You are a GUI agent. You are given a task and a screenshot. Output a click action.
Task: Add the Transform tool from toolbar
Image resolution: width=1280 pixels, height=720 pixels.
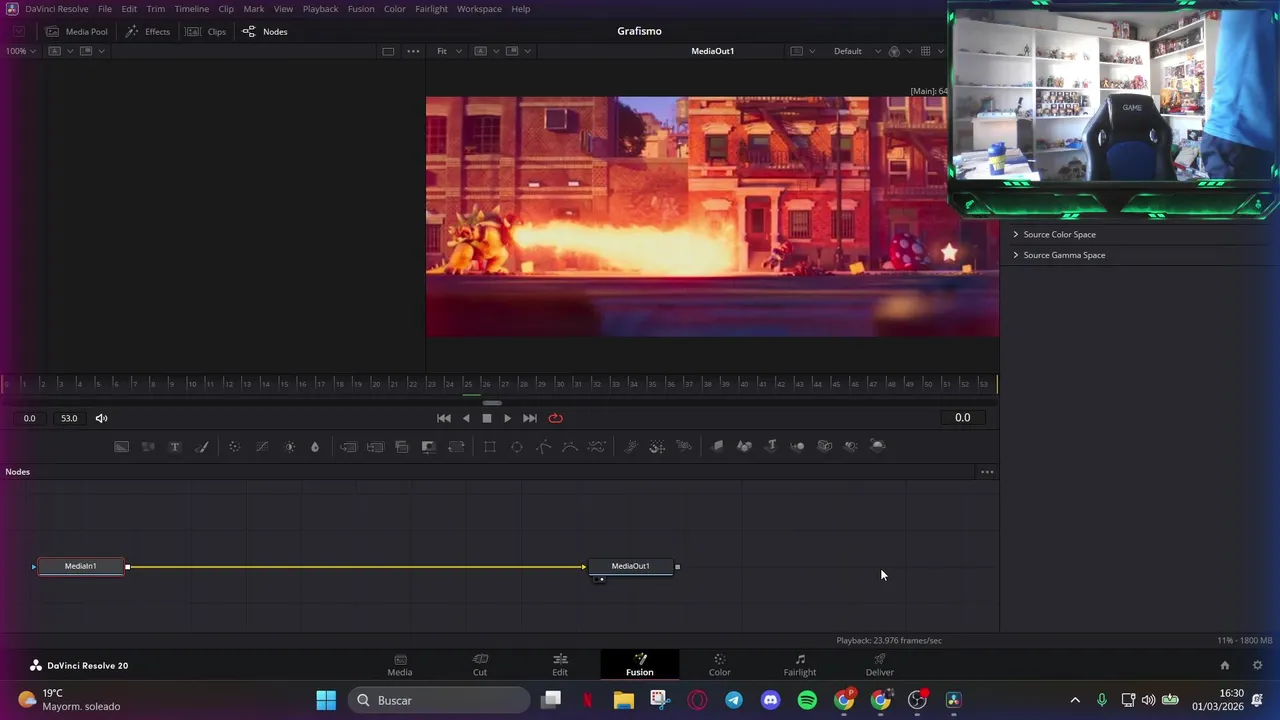coord(456,446)
